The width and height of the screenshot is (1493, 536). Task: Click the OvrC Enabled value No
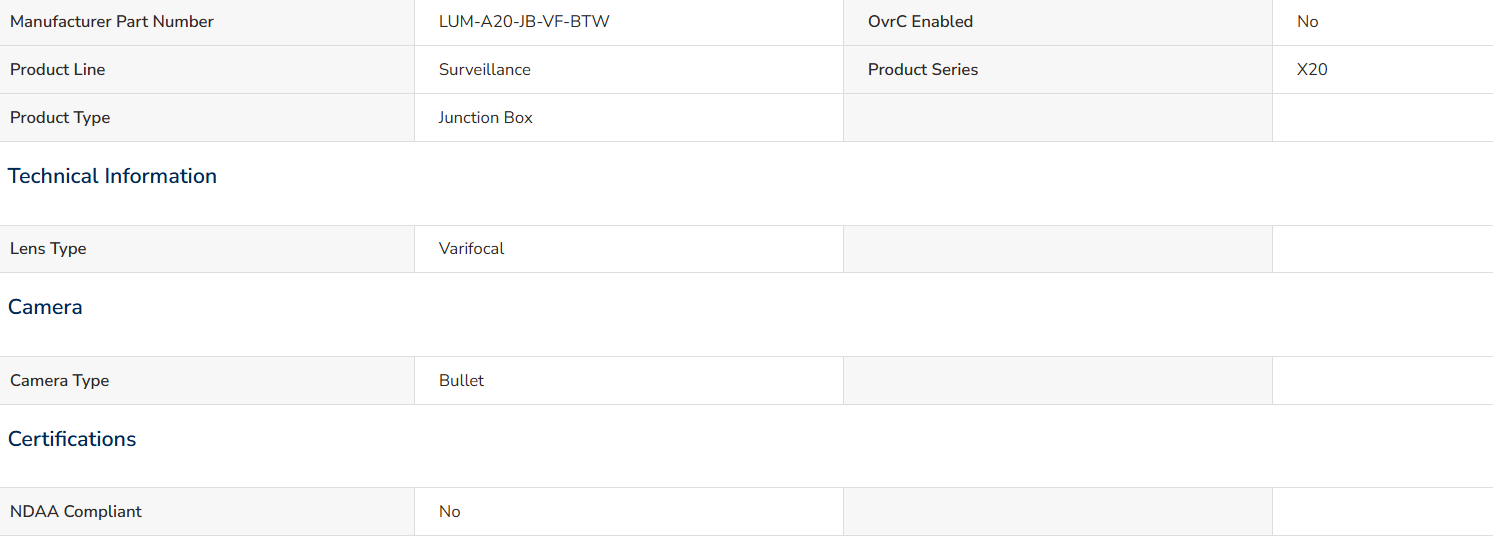(x=1307, y=21)
